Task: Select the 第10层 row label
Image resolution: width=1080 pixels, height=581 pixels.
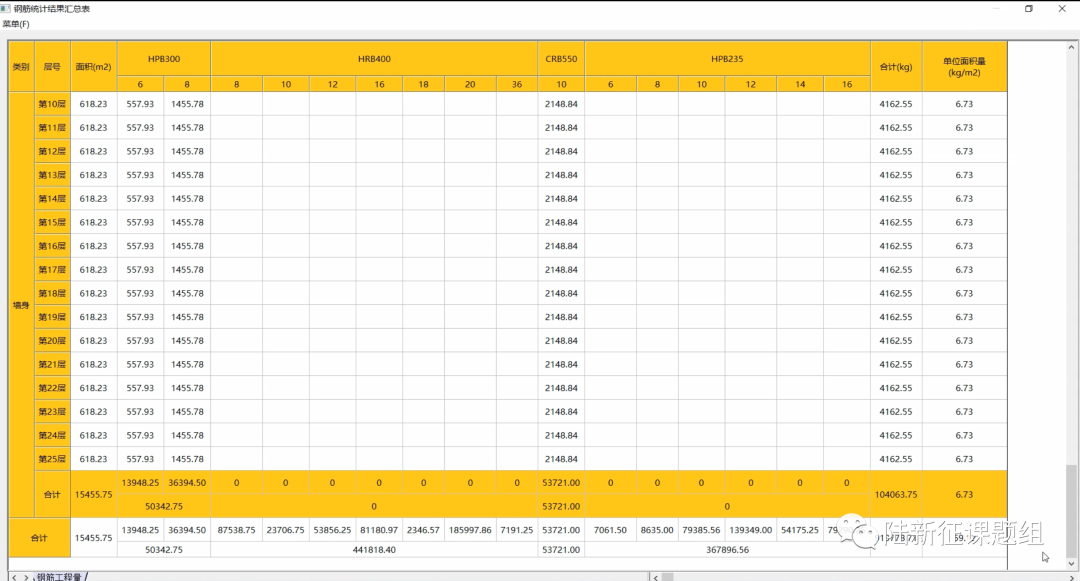Action: (x=52, y=104)
